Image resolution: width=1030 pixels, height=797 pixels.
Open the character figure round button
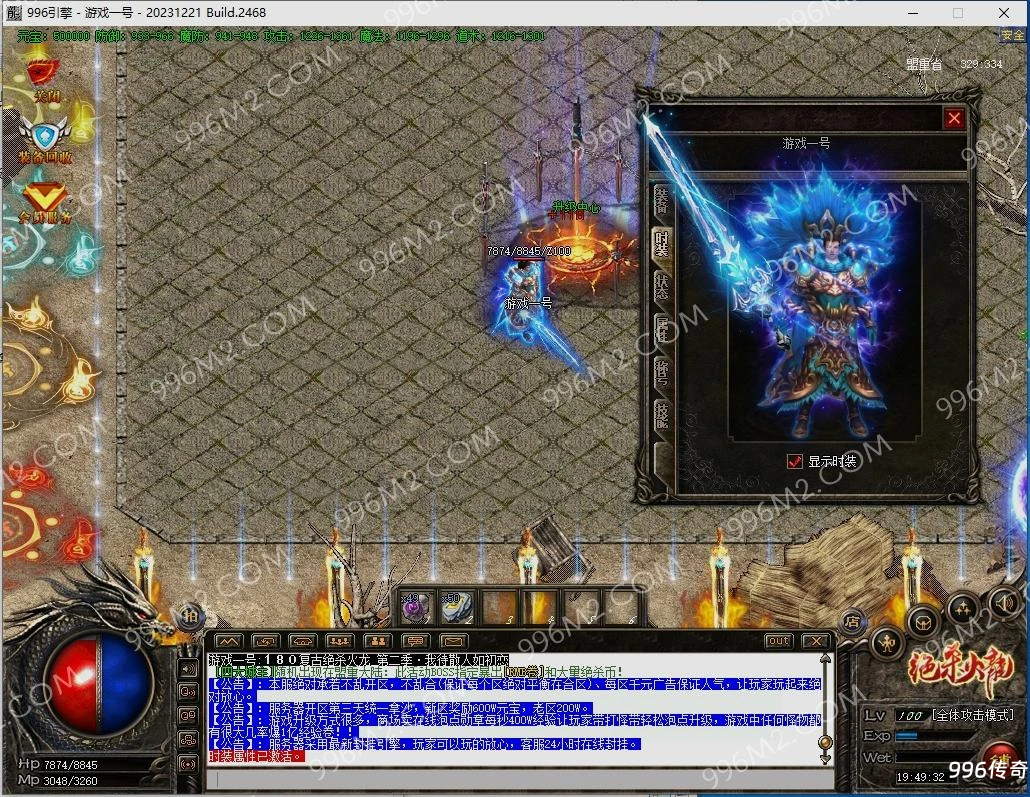point(887,643)
